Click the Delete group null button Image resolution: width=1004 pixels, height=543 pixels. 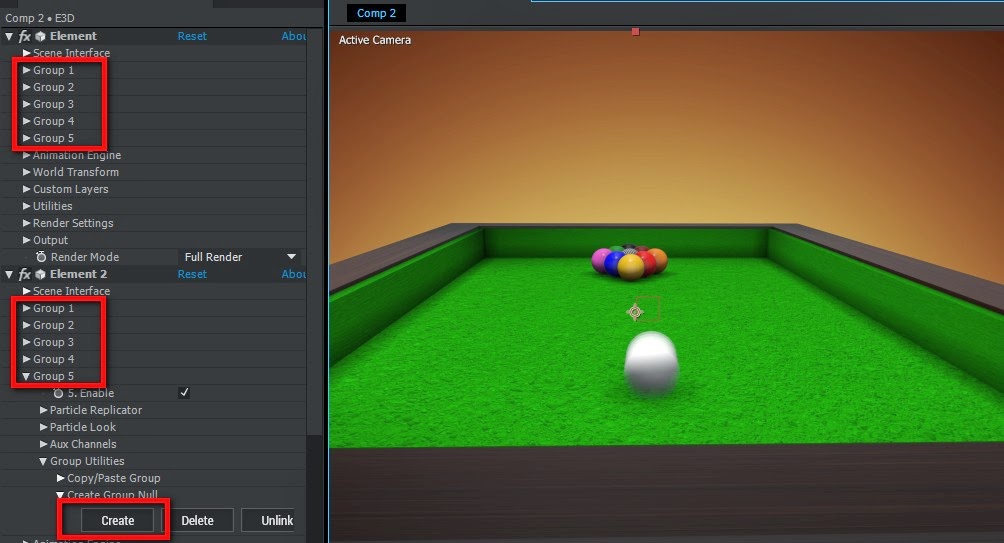point(197,521)
